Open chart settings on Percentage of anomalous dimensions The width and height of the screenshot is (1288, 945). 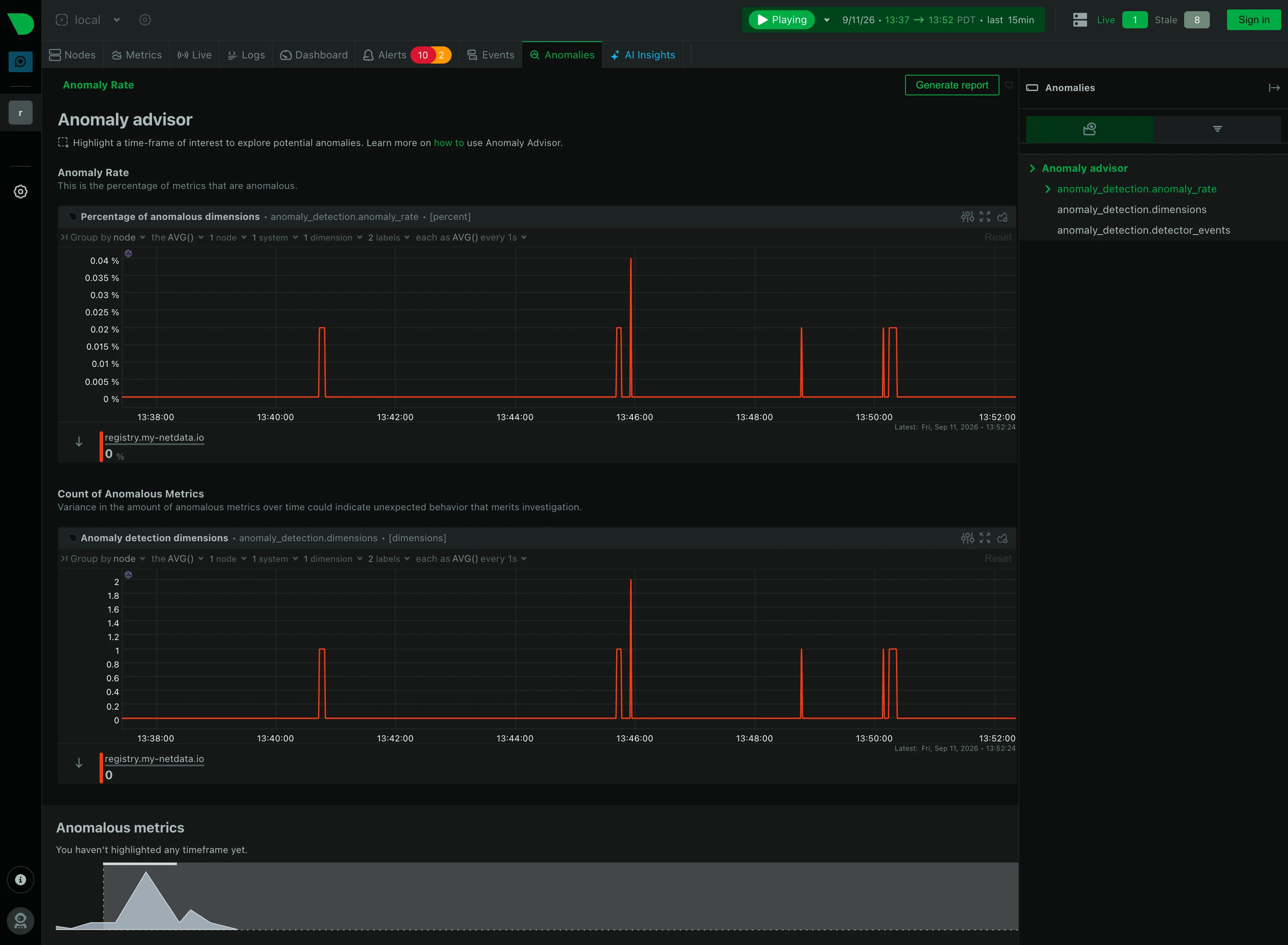967,217
